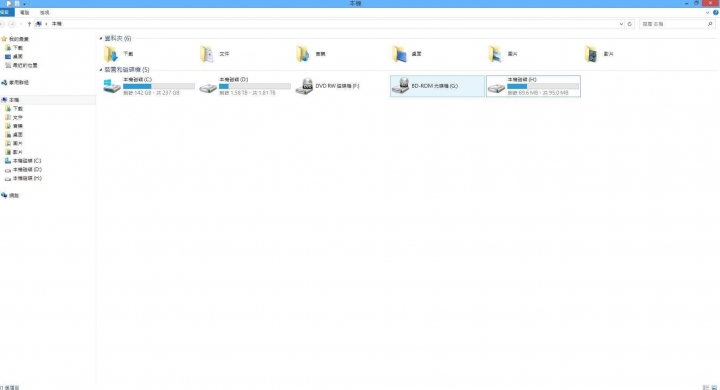The height and width of the screenshot is (390, 720).
Task: Open the address bar history dropdown arrow
Action: coord(621,24)
